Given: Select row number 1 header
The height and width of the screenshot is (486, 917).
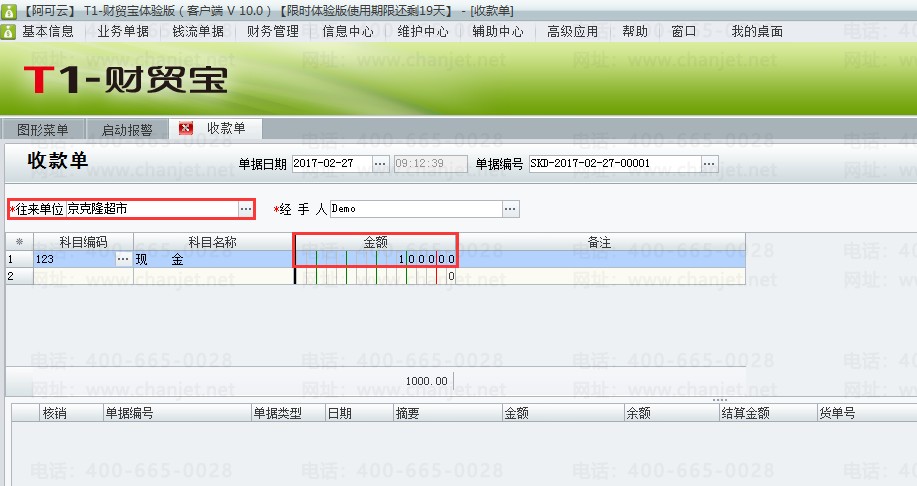Looking at the screenshot, I should (19, 259).
